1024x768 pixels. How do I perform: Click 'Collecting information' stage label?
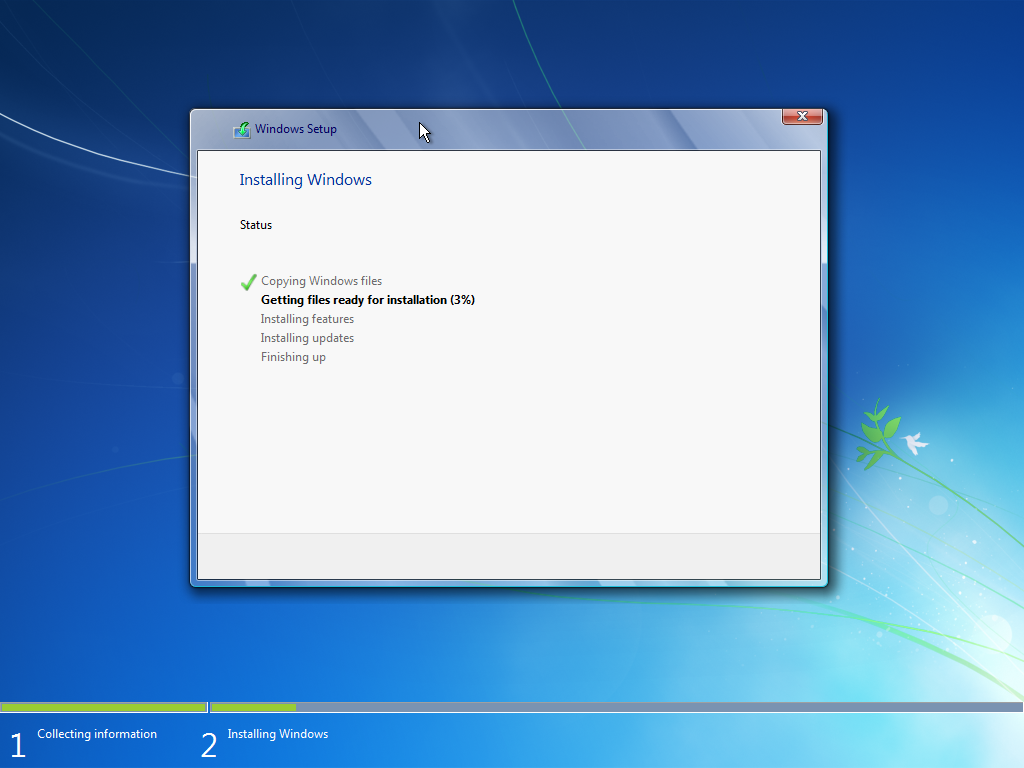[97, 734]
